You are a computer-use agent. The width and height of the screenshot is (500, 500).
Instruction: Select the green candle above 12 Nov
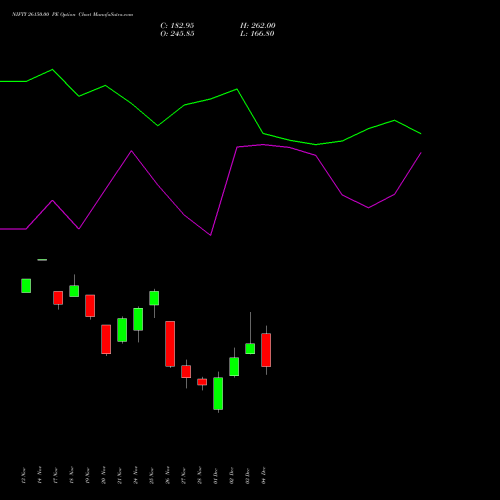(x=26, y=286)
